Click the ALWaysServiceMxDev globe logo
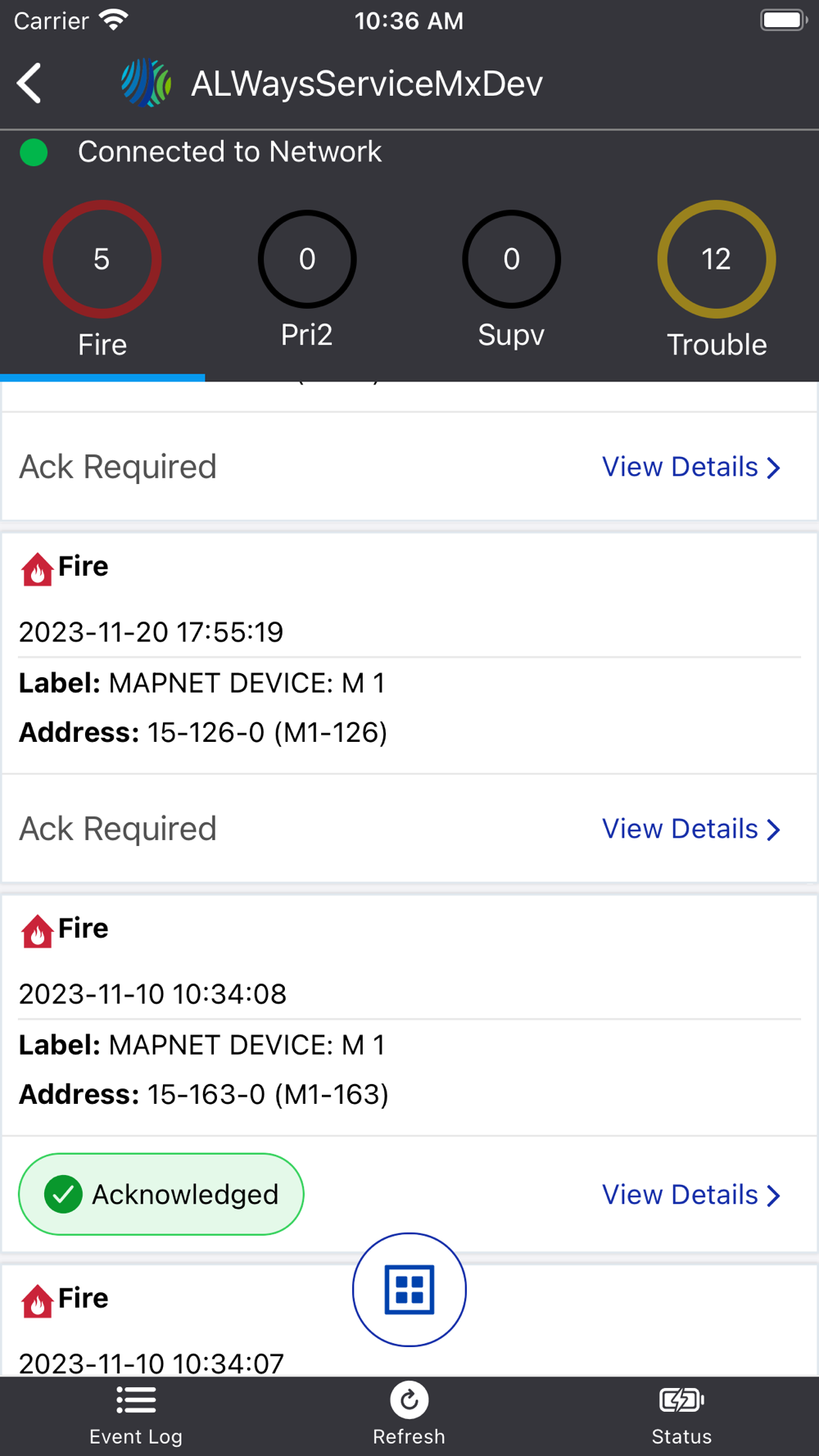Viewport: 819px width, 1456px height. coord(146,84)
